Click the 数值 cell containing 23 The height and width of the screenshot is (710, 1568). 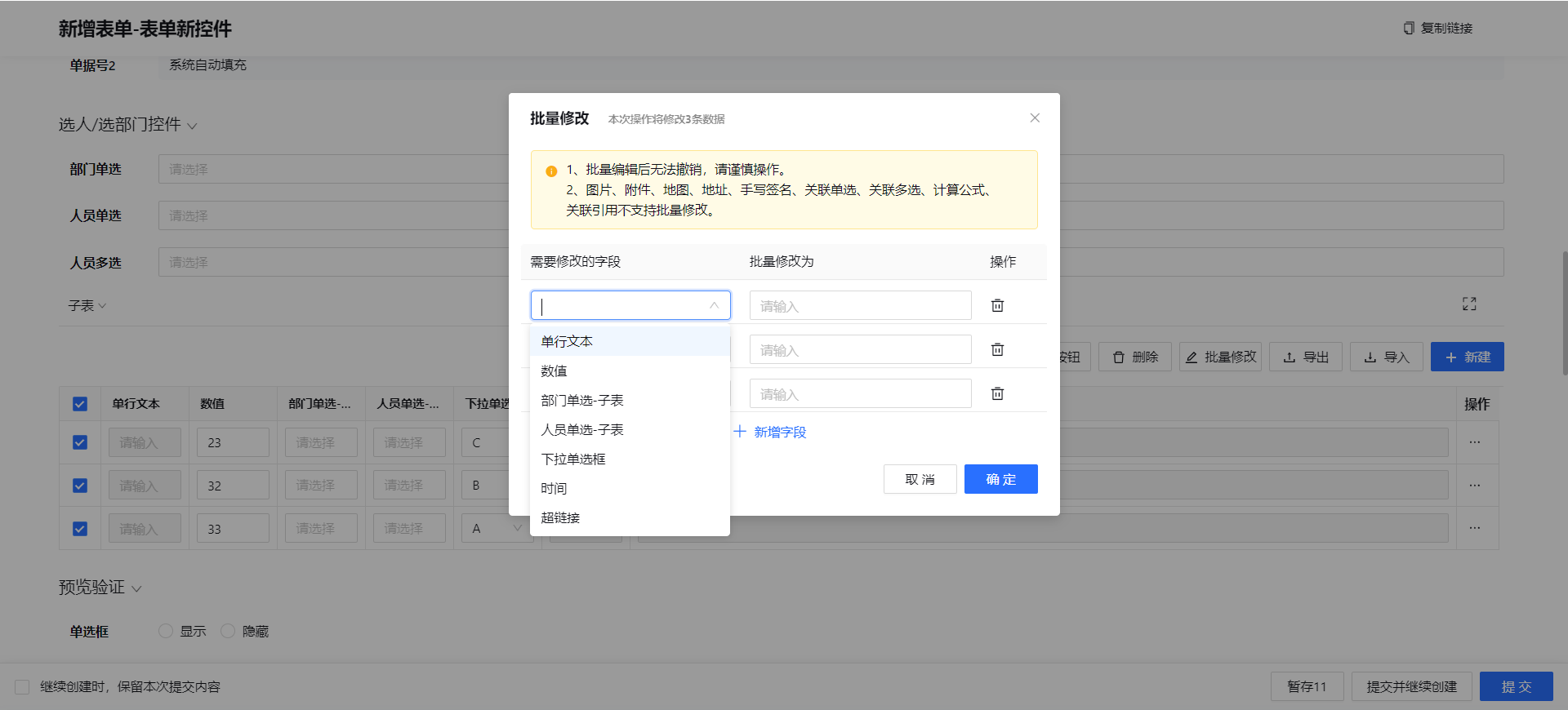[233, 442]
